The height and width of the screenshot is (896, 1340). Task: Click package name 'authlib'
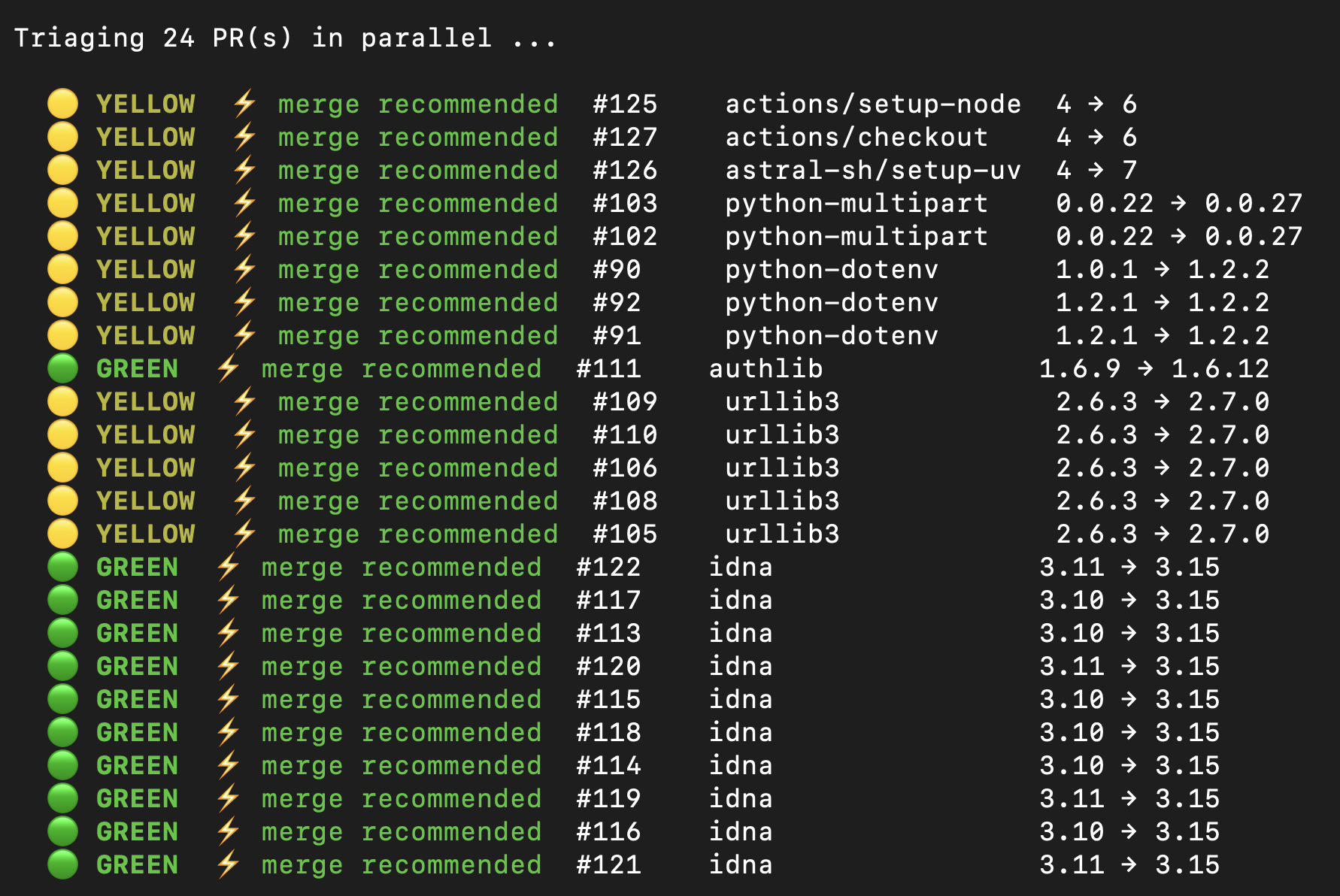(x=765, y=368)
